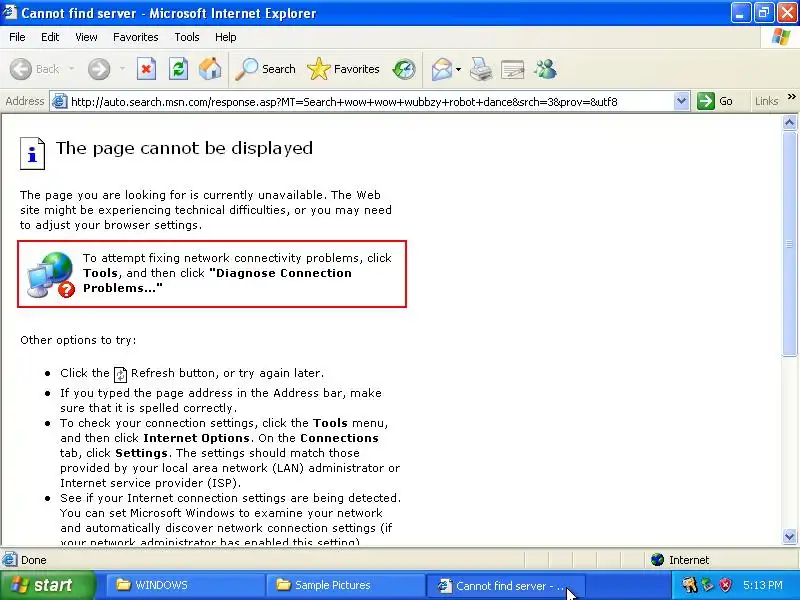The height and width of the screenshot is (600, 800).
Task: Click the bold 'Diagnose Connection Problems...' text
Action: [218, 281]
